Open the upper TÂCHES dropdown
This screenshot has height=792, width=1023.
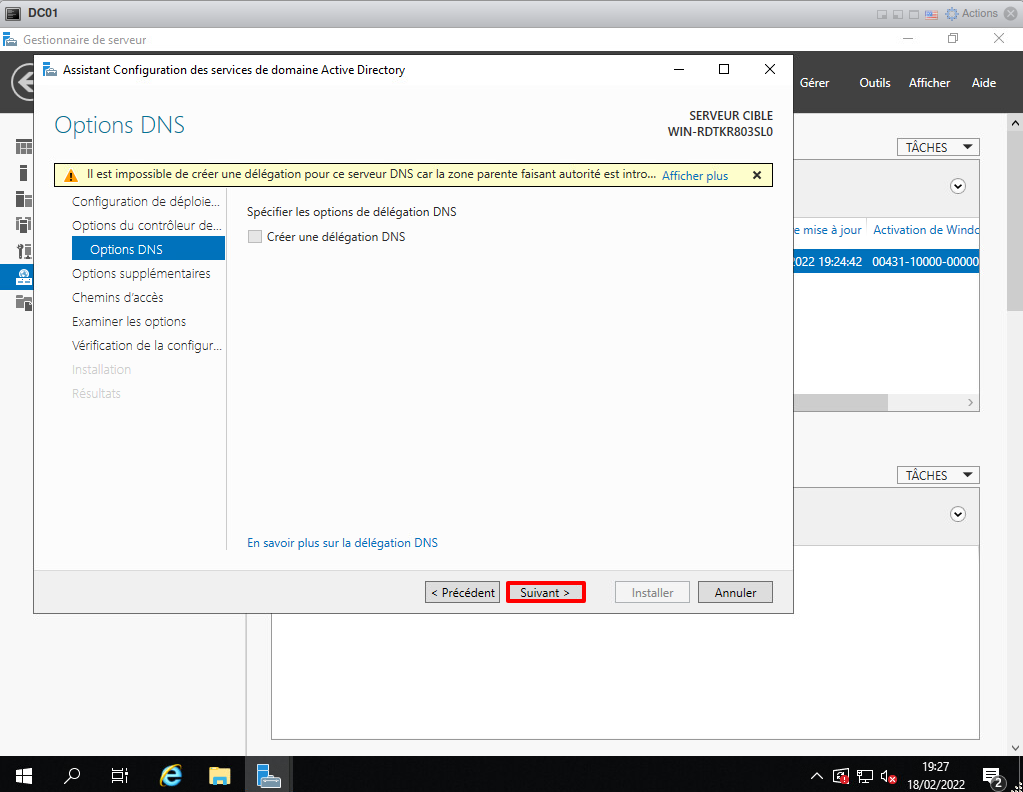click(x=937, y=147)
